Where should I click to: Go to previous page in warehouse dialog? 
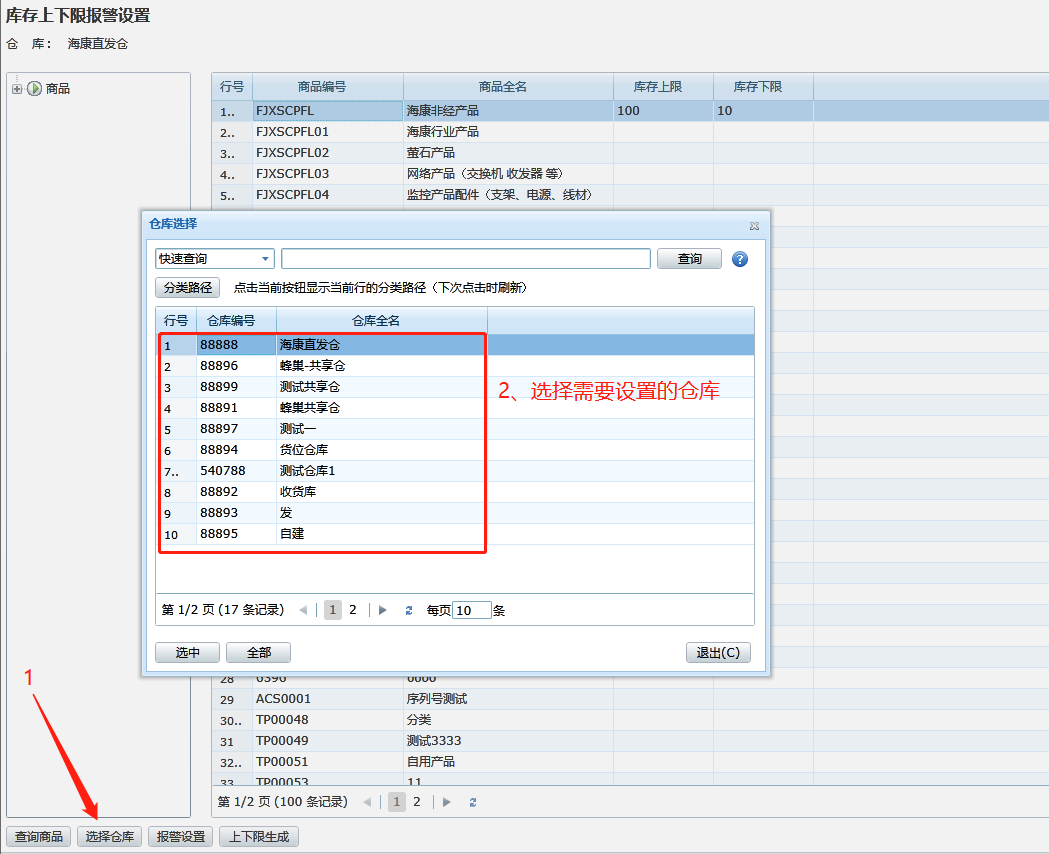[304, 610]
